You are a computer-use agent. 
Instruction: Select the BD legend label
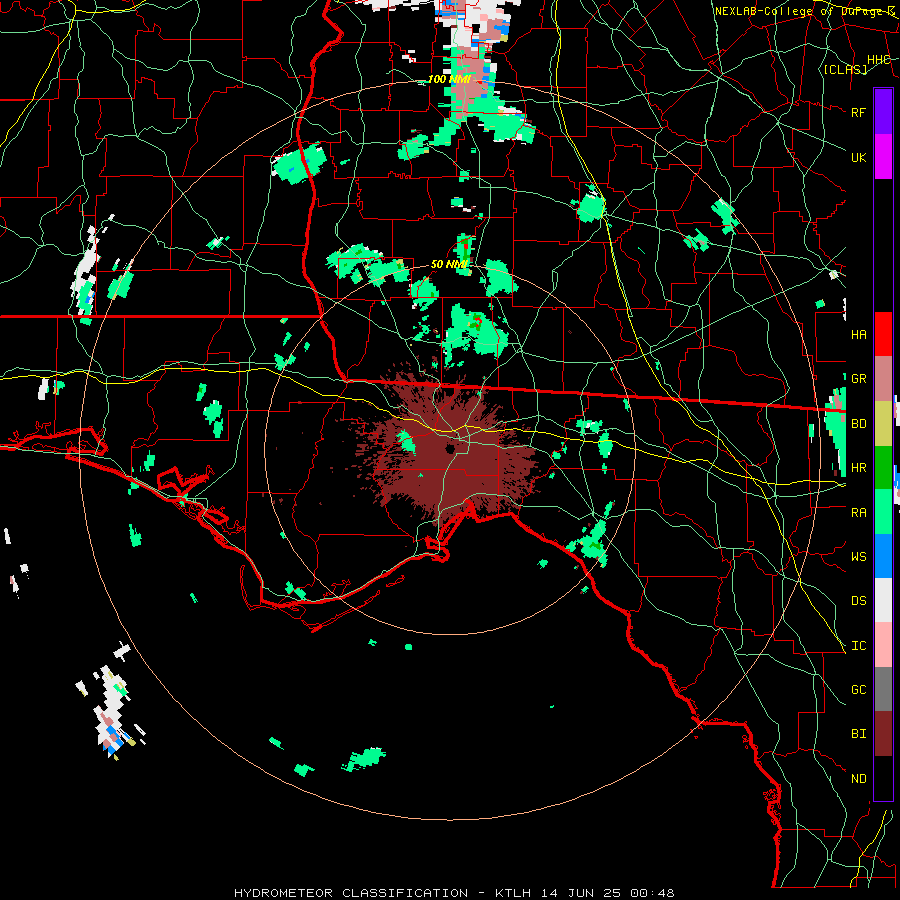(858, 424)
